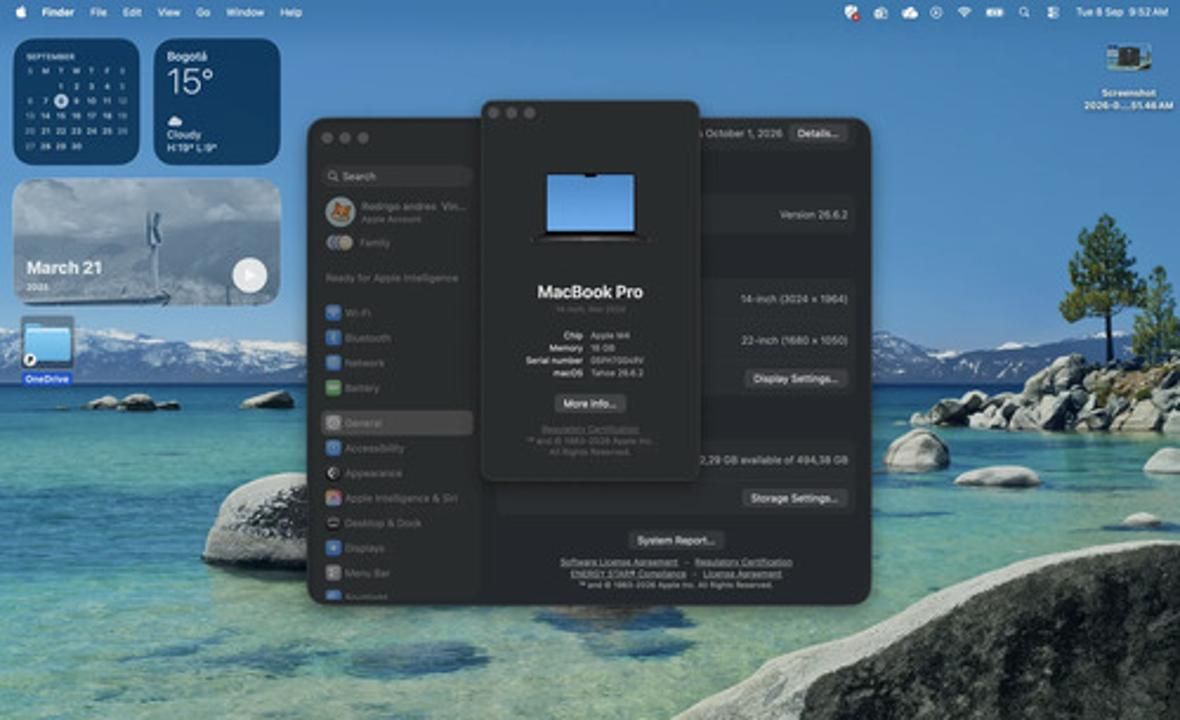Open Accessibility in the sidebar
1180x720 pixels.
tap(397, 448)
